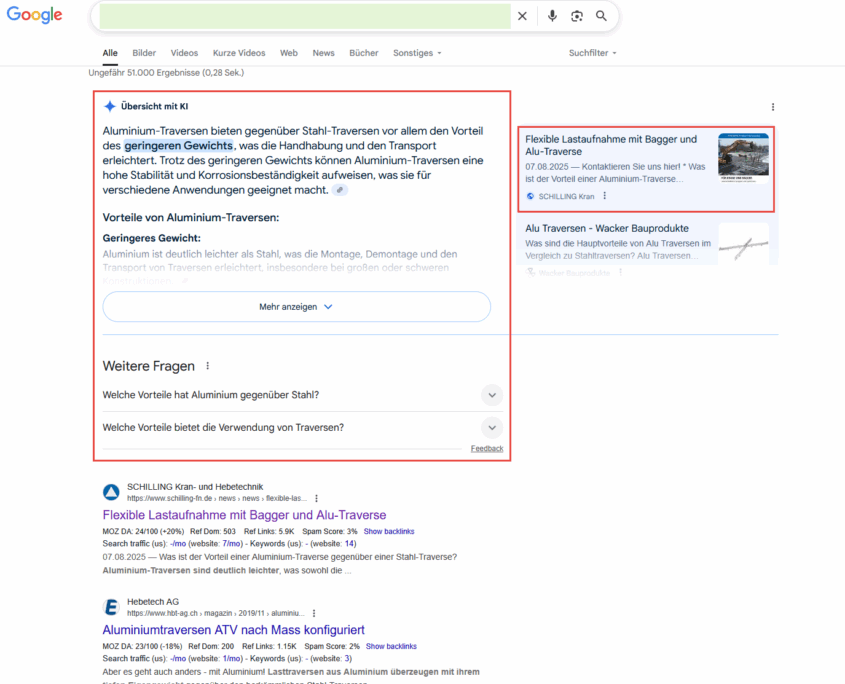Click Hebetech AG site name

(x=153, y=602)
